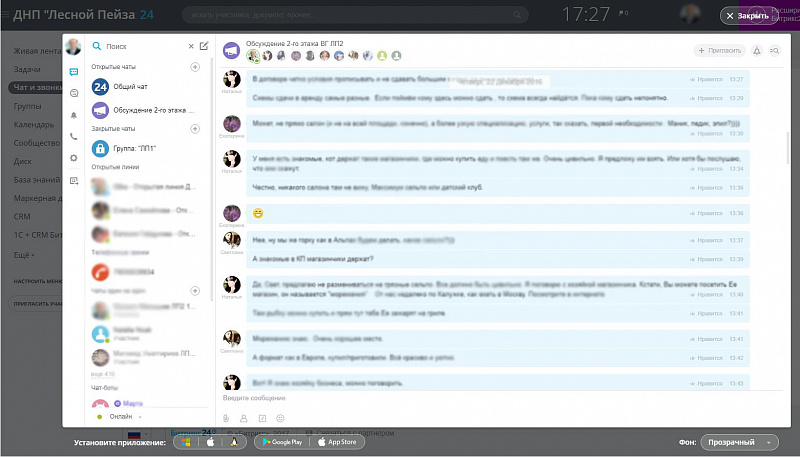Open the phone dialer icon in sidebar
Screen dimensions: 800x457
tap(74, 137)
